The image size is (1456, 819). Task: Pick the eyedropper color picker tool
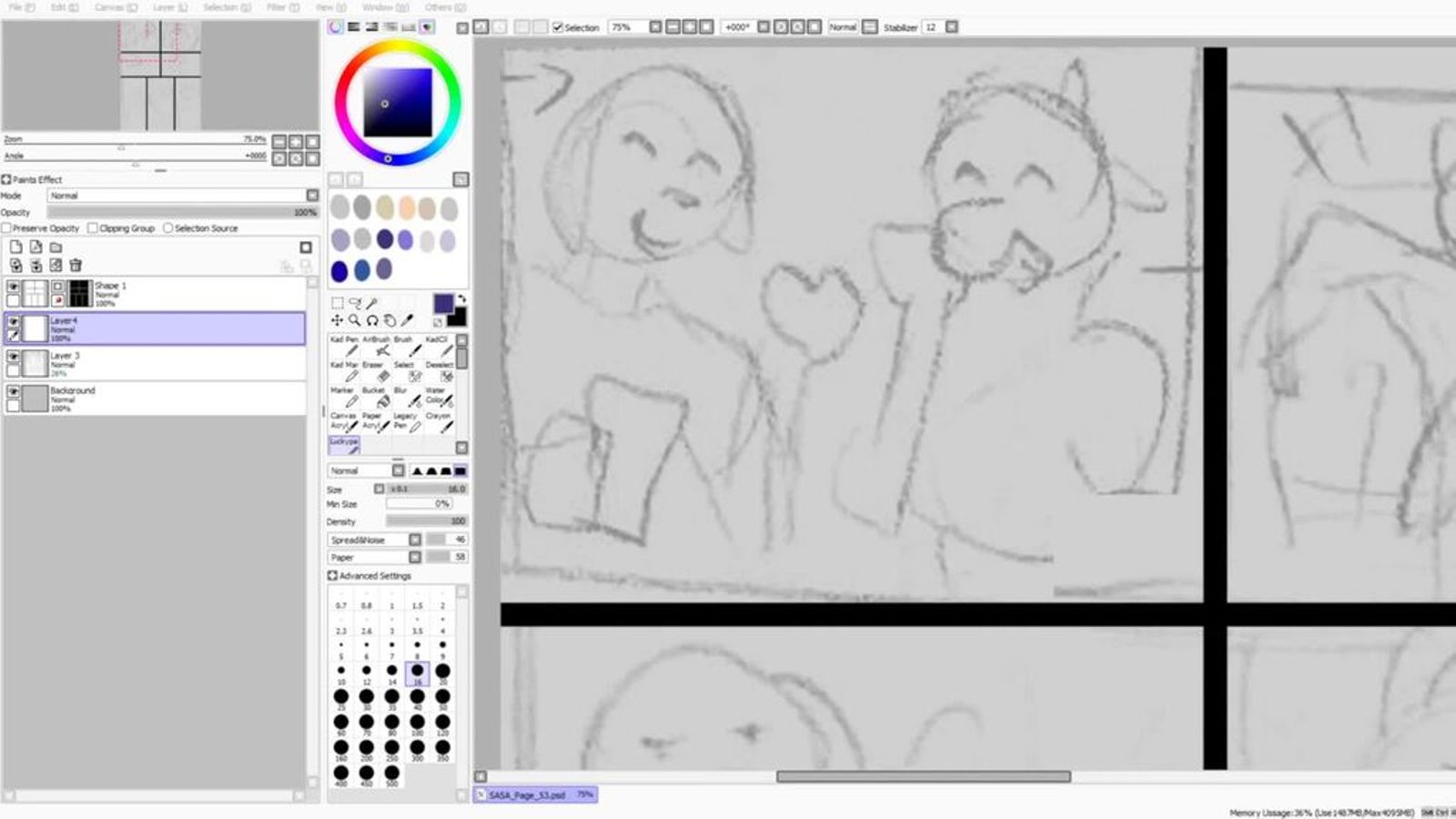(407, 320)
